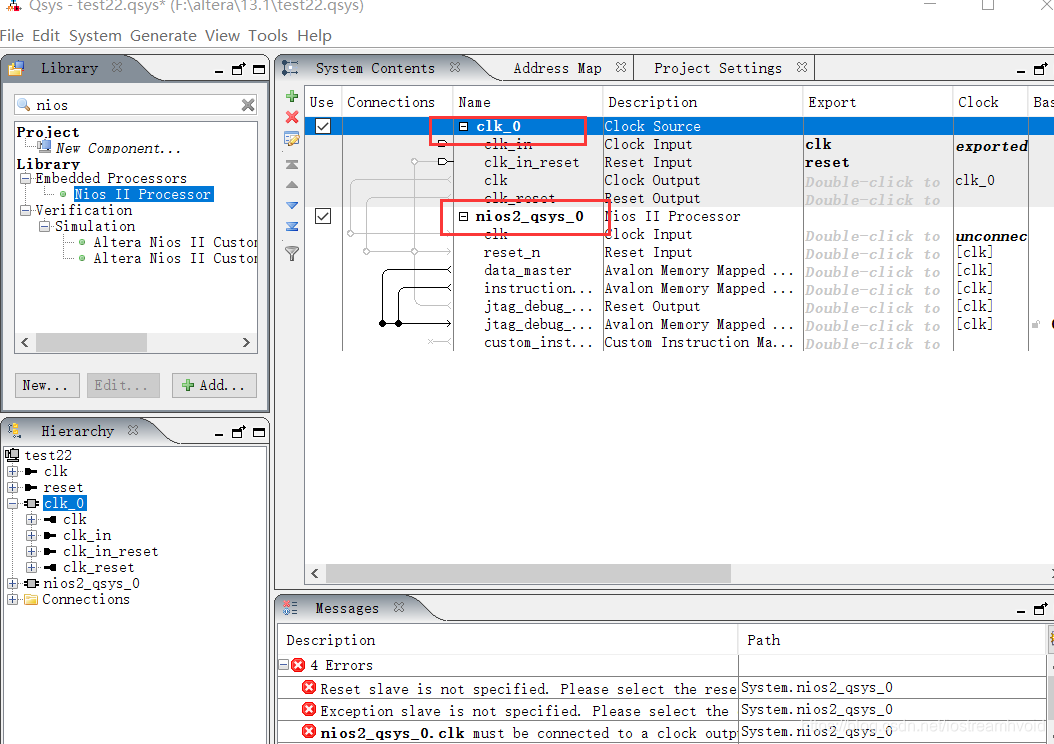Close the Library tab with its X

coord(117,67)
